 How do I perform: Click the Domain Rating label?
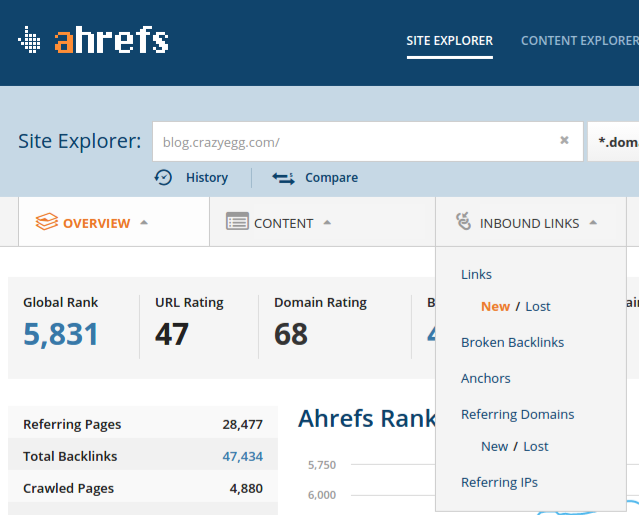click(320, 303)
